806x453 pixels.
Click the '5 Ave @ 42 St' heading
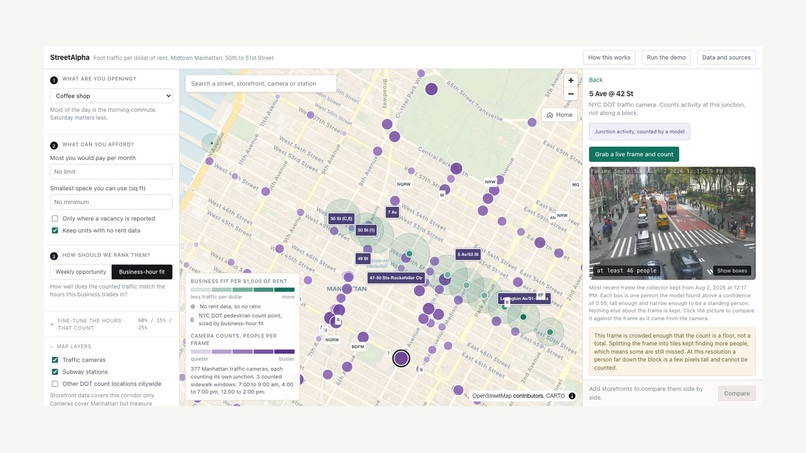611,94
